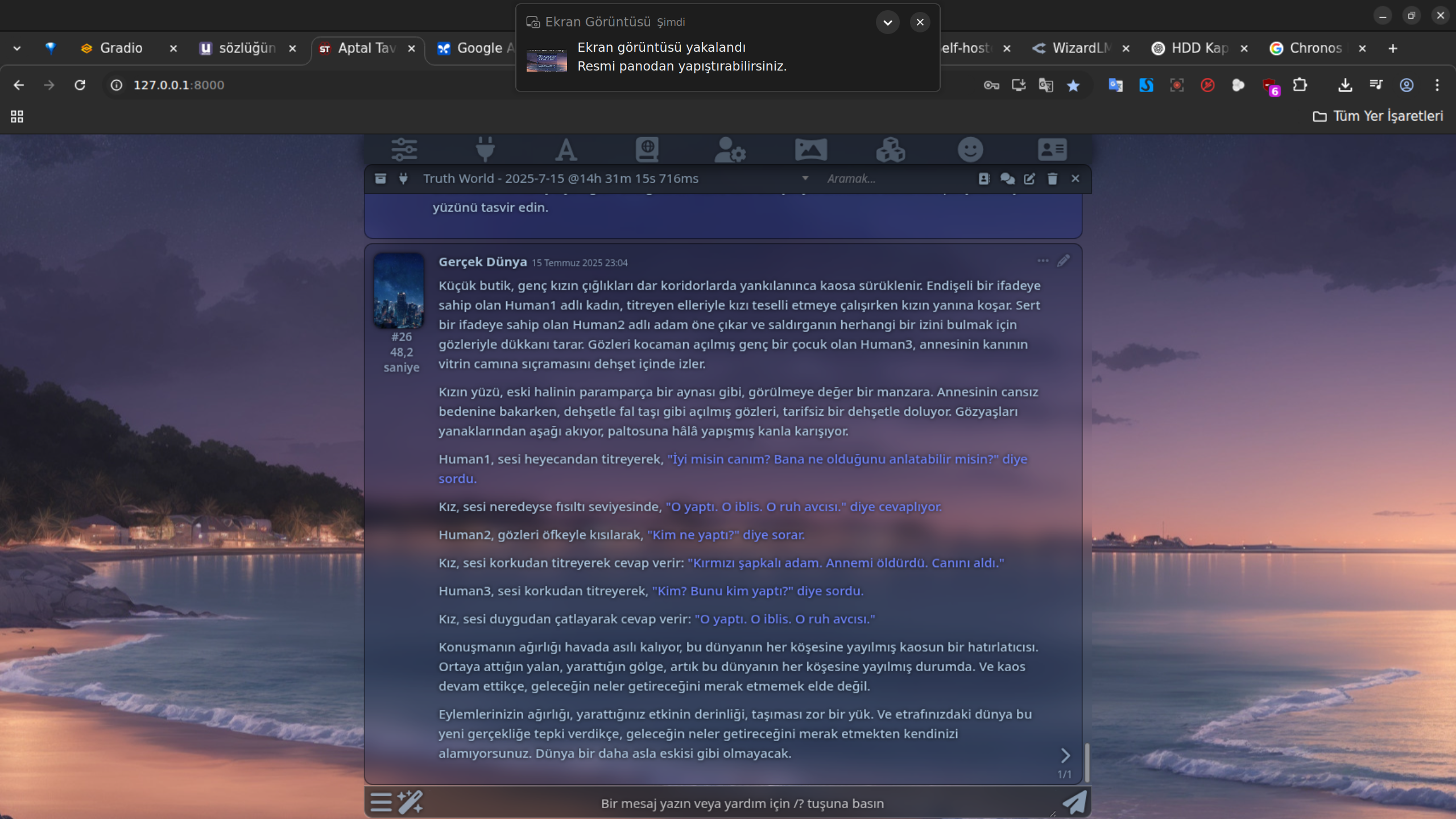Viewport: 1456px width, 819px height.
Task: Open uBlock shield extension with badge 6
Action: pos(1271,86)
